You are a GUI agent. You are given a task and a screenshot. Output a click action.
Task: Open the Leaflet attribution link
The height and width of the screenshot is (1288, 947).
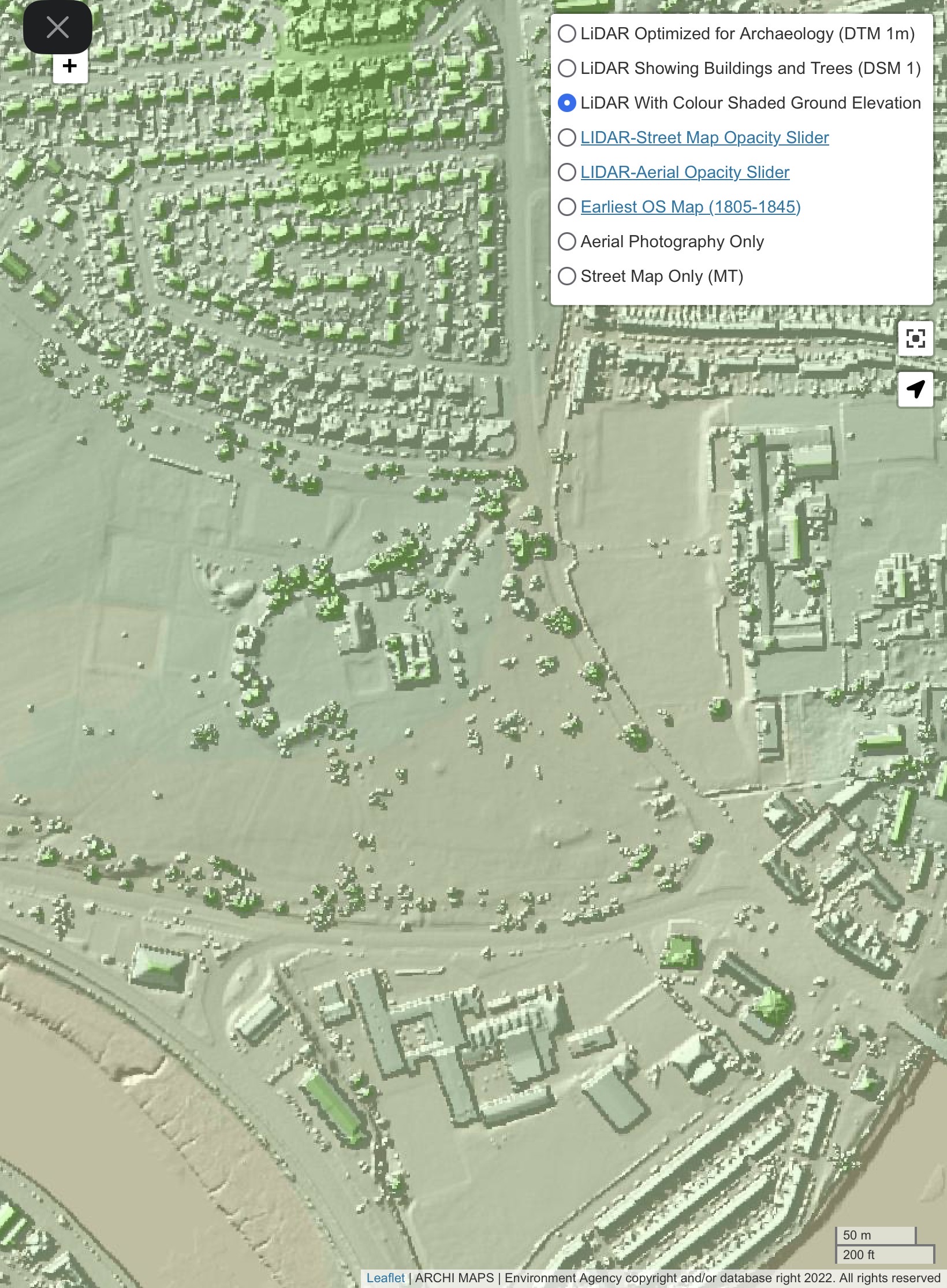click(x=385, y=1278)
